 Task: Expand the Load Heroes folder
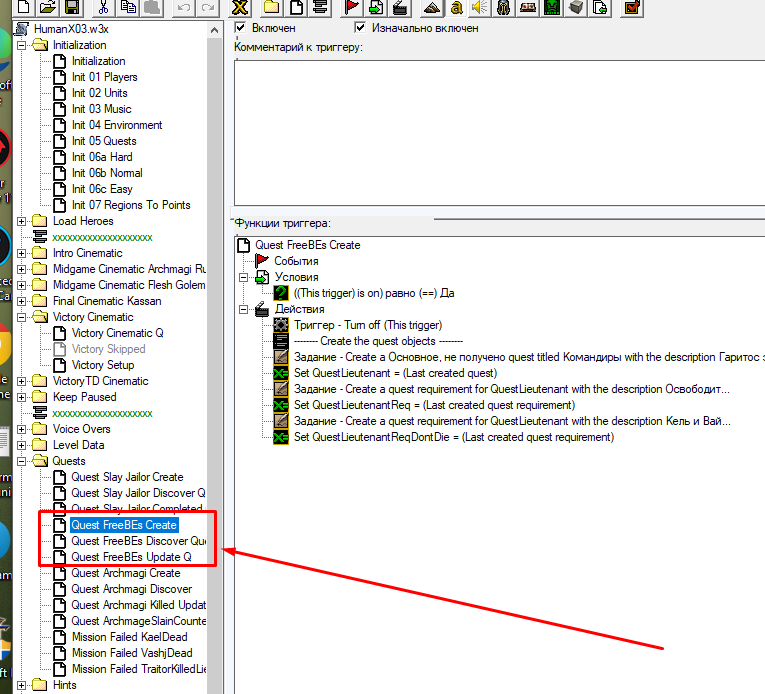coord(21,221)
